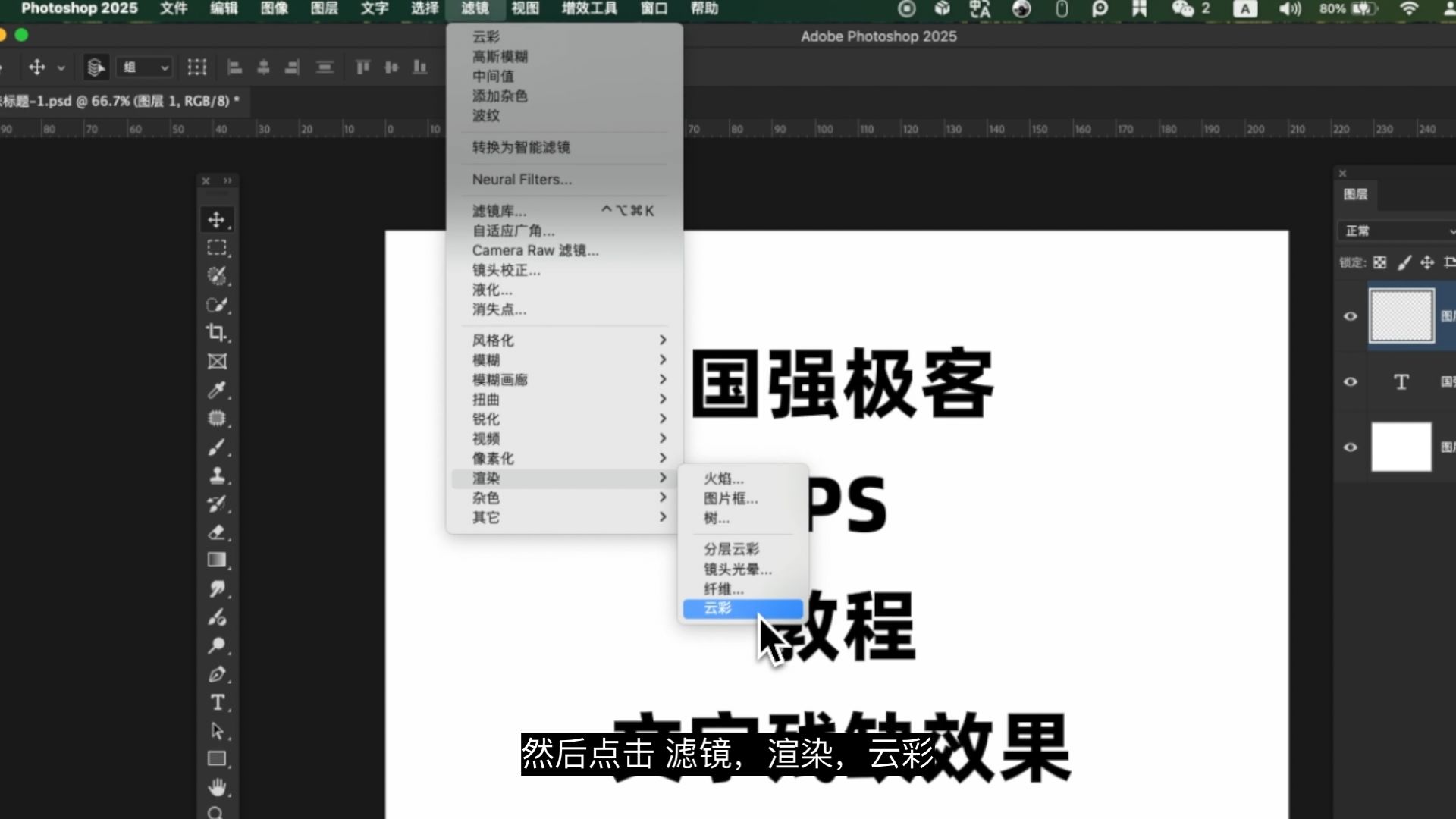Select the Rectangular Marquee tool
1456x819 pixels.
tap(217, 248)
